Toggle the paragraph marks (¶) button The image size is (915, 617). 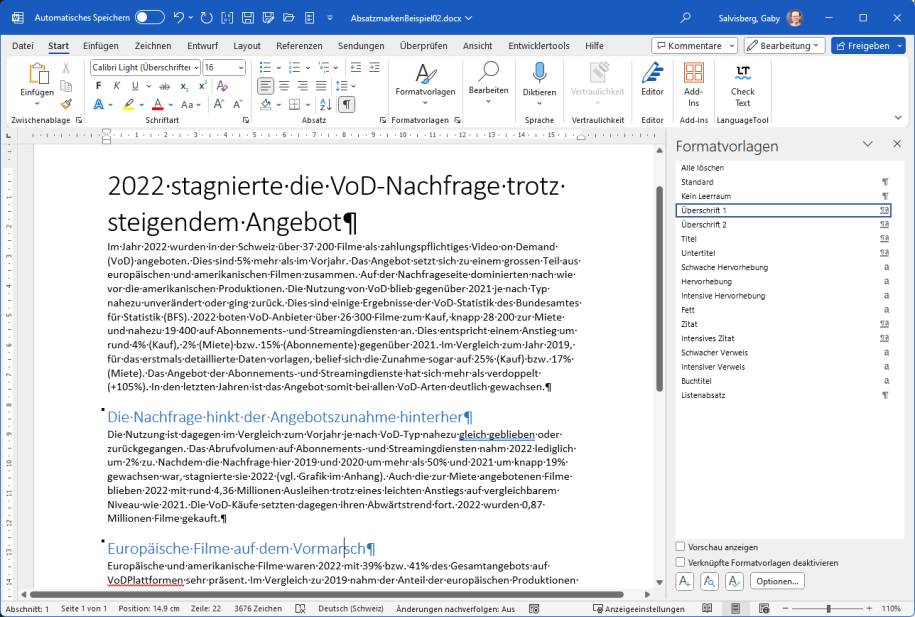pyautogui.click(x=346, y=104)
